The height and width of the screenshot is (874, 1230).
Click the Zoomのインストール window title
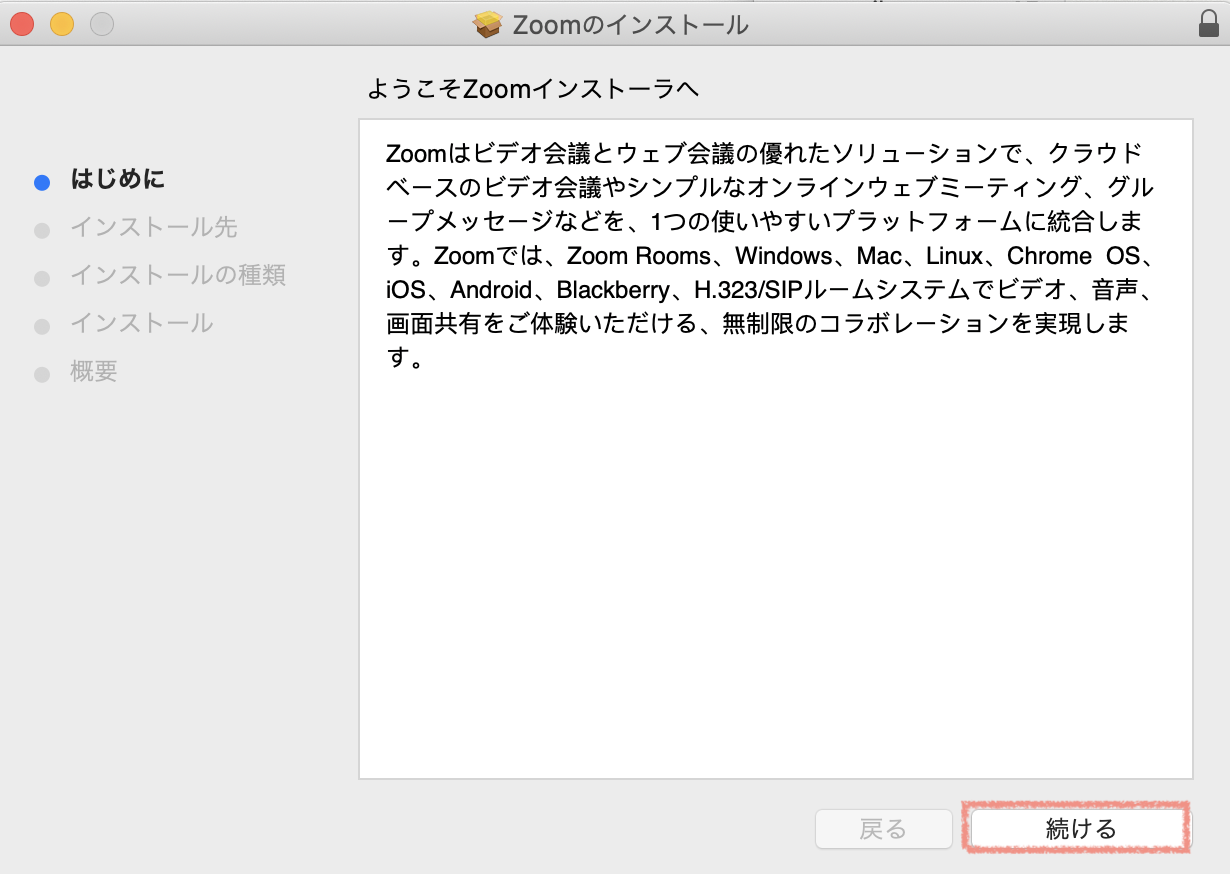631,24
